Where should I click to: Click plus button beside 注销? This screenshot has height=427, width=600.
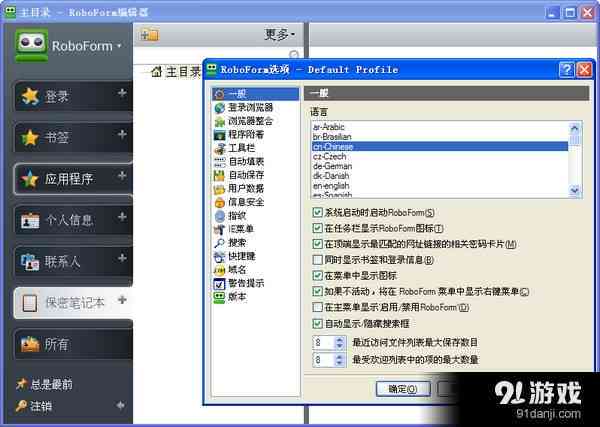(121, 405)
